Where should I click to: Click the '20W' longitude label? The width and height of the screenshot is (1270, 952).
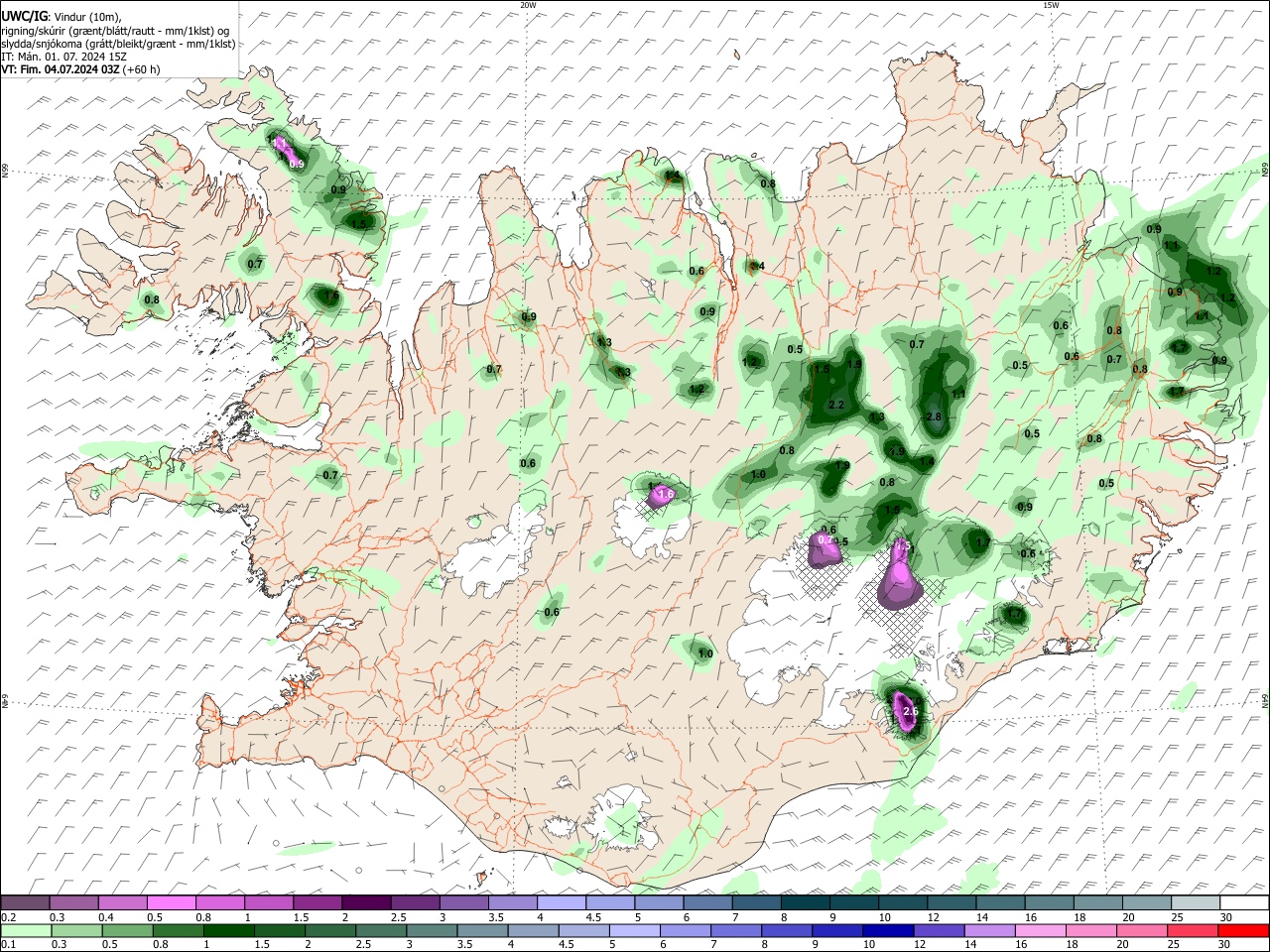point(528,5)
